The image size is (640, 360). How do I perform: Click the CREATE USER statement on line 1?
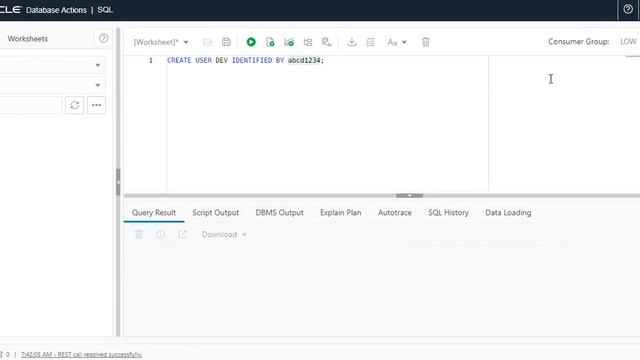245,60
